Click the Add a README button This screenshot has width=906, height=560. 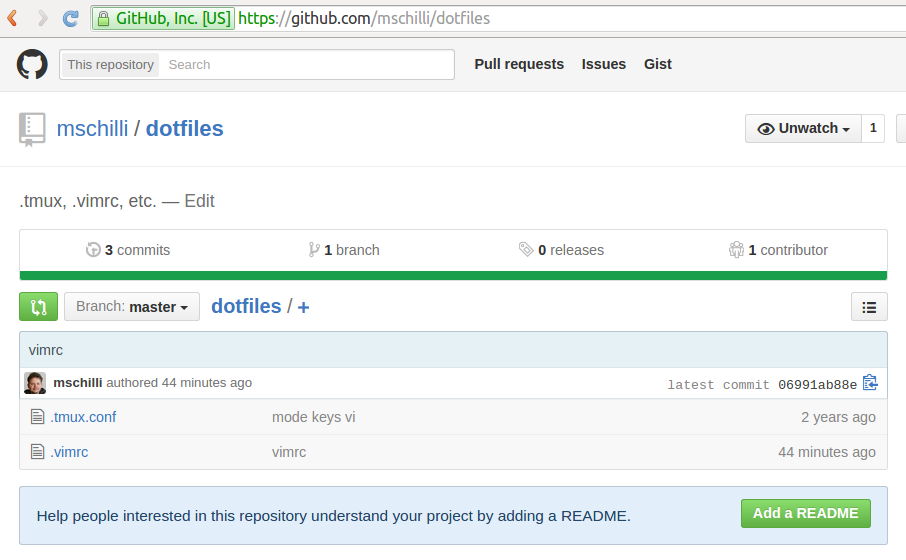point(805,513)
